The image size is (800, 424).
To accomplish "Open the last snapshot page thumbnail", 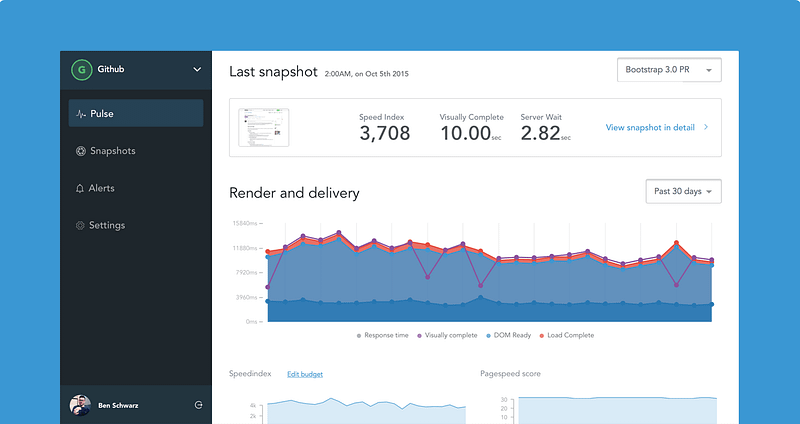I will [264, 128].
